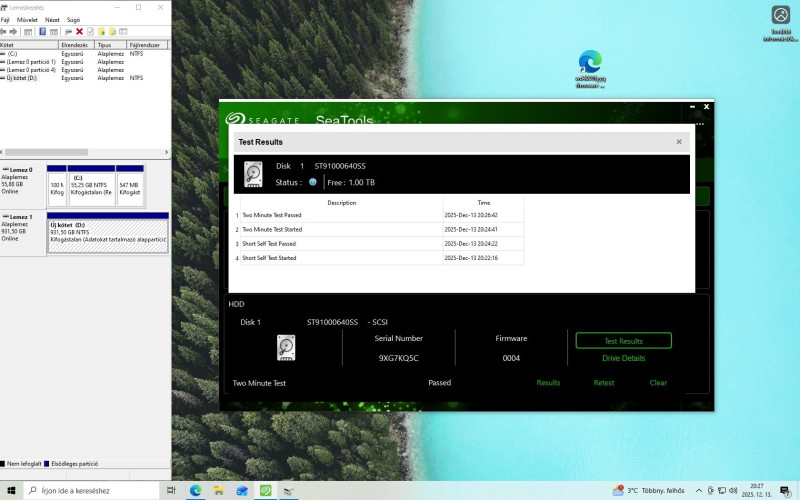The image size is (800, 500).
Task: Click the Kötet column header
Action: (29, 45)
